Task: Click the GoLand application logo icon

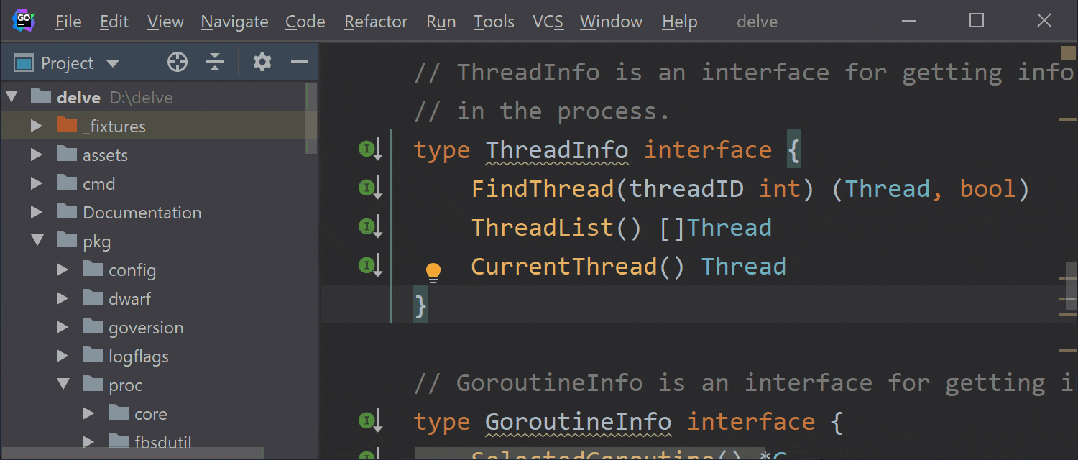Action: (x=24, y=19)
